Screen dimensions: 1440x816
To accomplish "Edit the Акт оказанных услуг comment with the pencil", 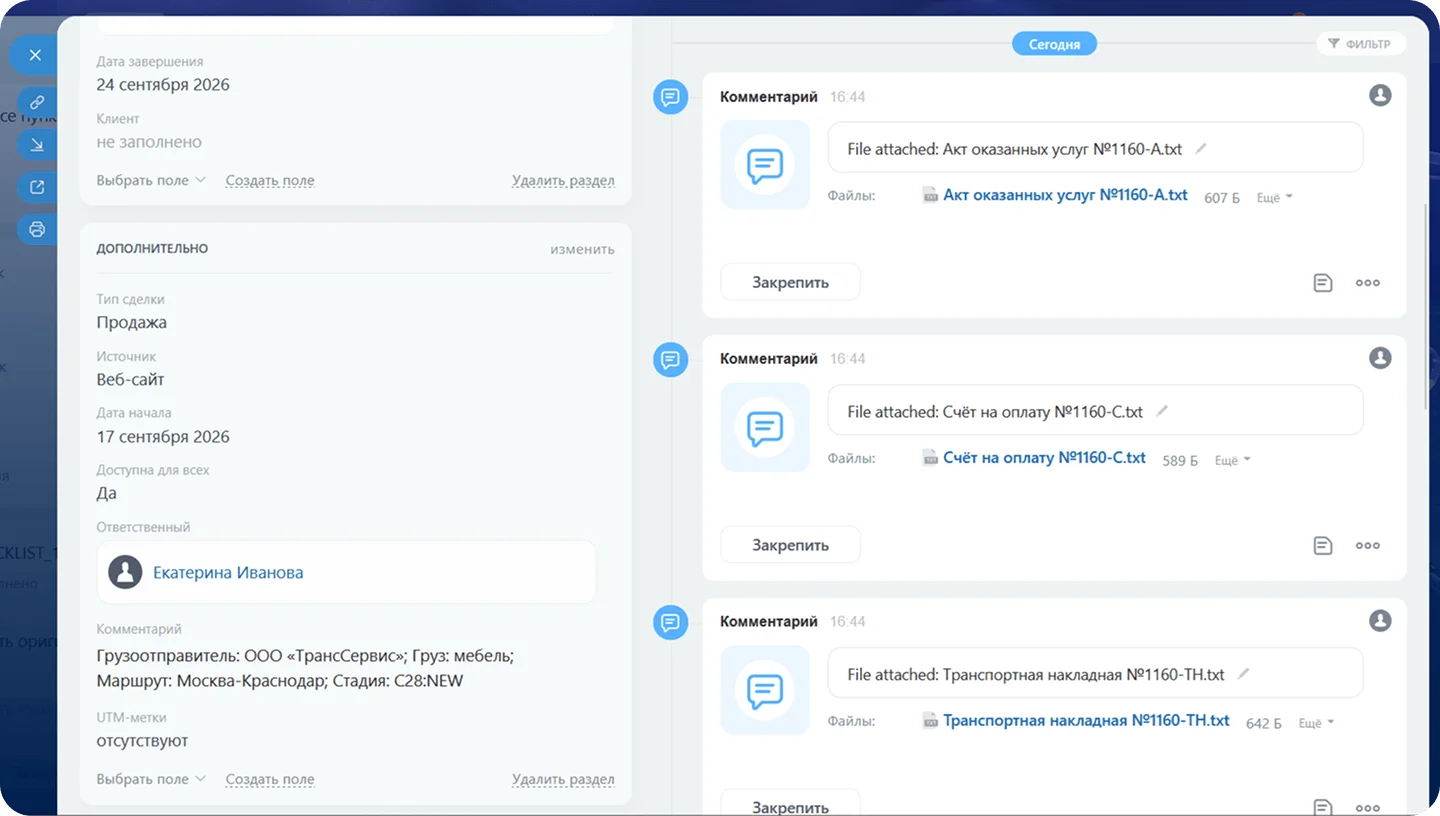I will [x=1201, y=148].
